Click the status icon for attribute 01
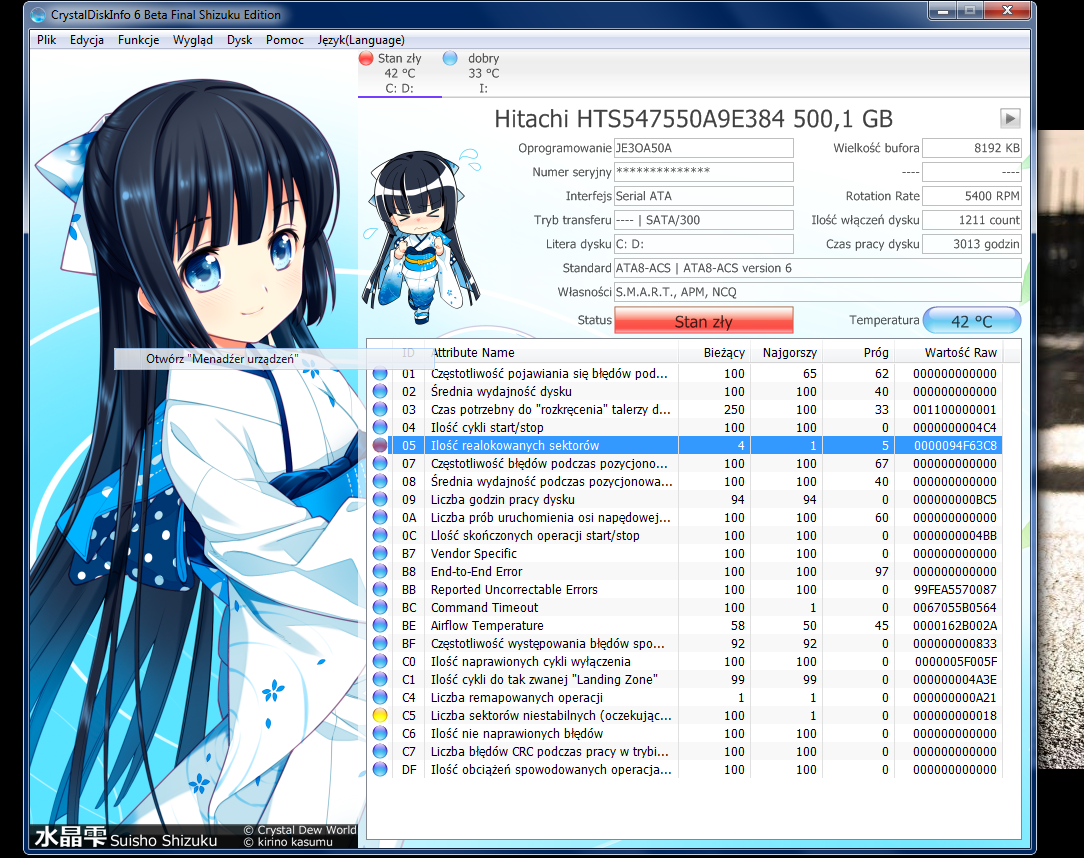Viewport: 1084px width, 858px height. 380,373
